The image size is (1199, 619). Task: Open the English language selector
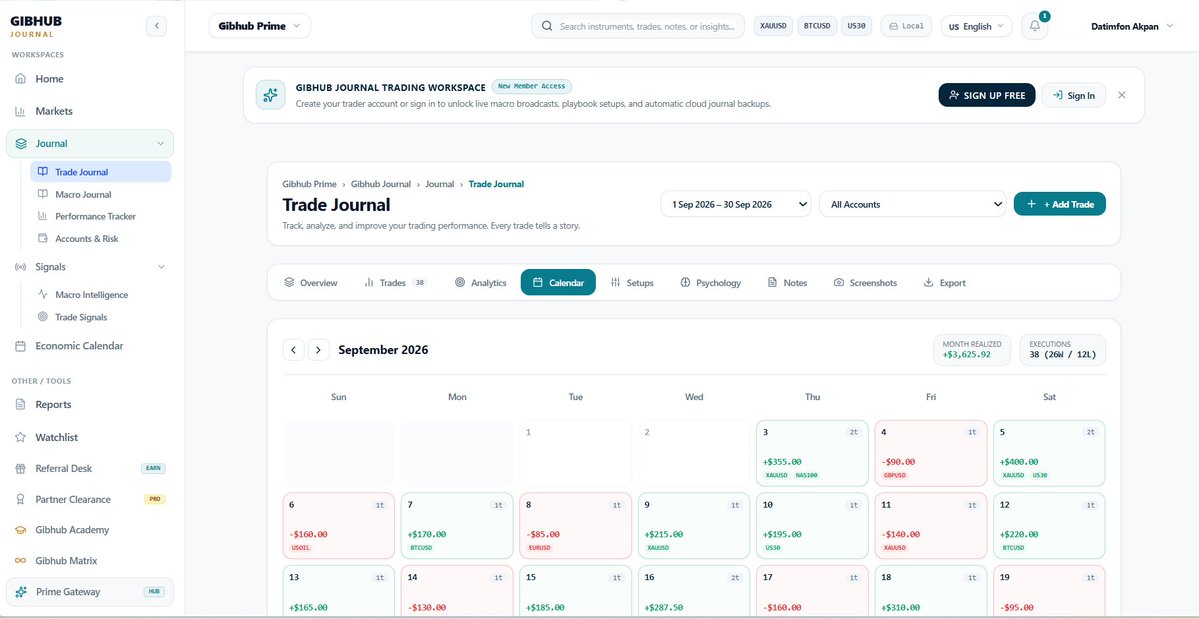pyautogui.click(x=976, y=26)
